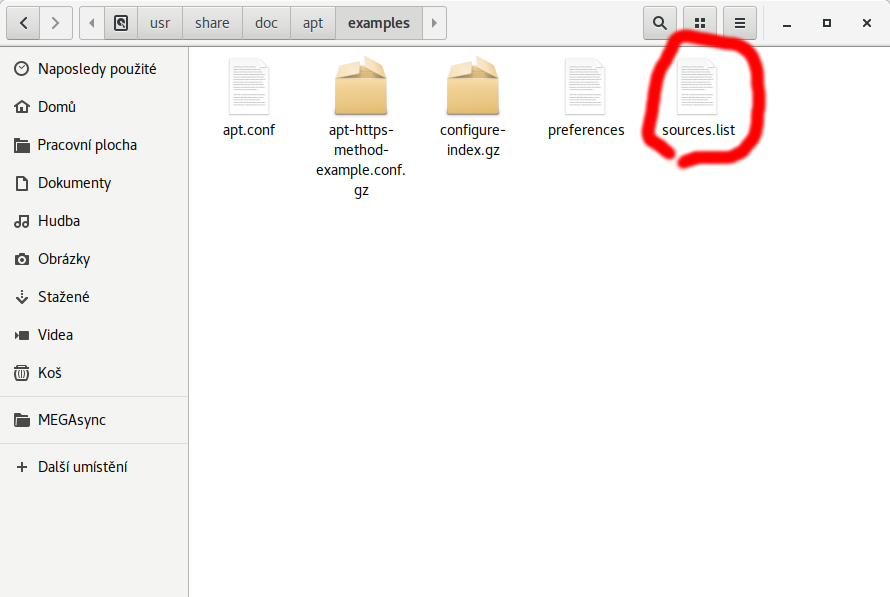Go back with the left arrow
This screenshot has width=890, height=597.
(x=24, y=23)
